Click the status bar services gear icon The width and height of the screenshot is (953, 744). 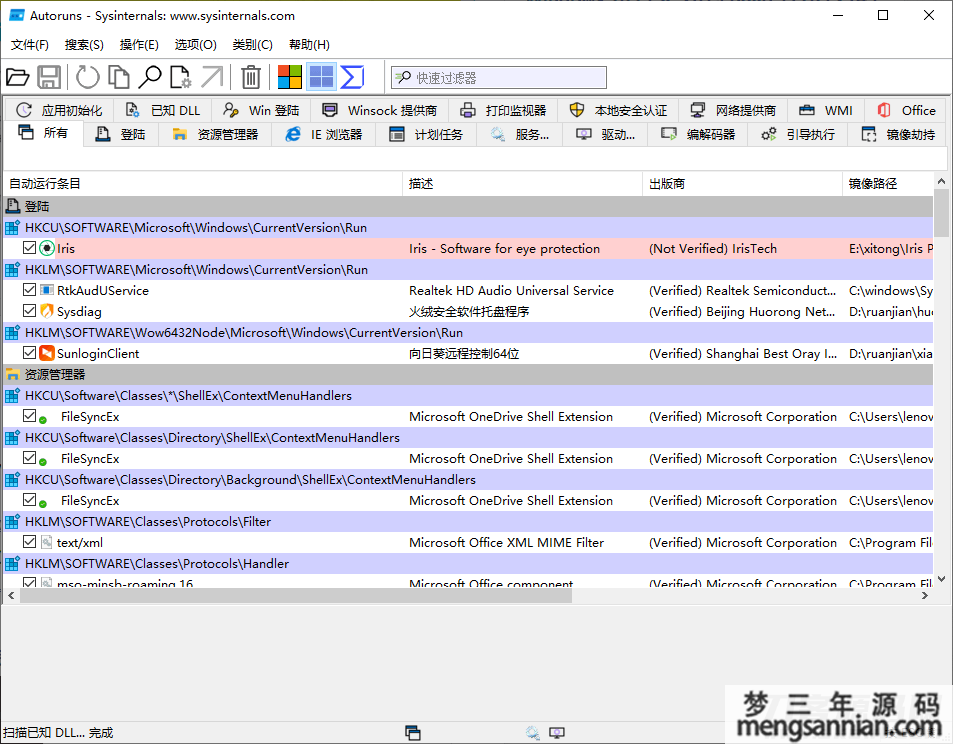tap(532, 733)
